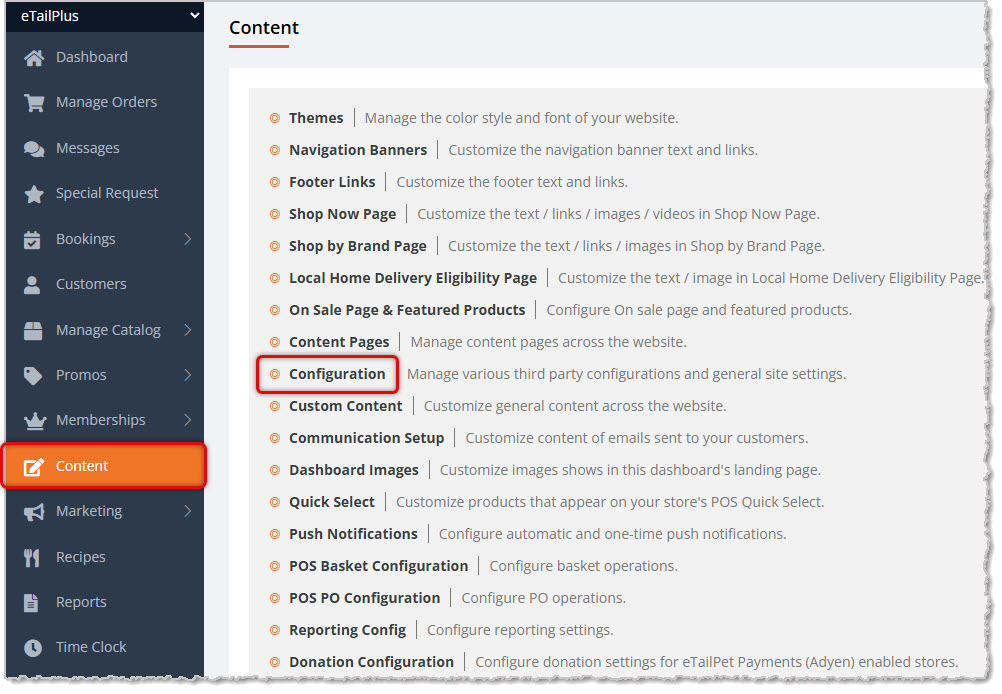Open POS PO Configuration

(364, 598)
